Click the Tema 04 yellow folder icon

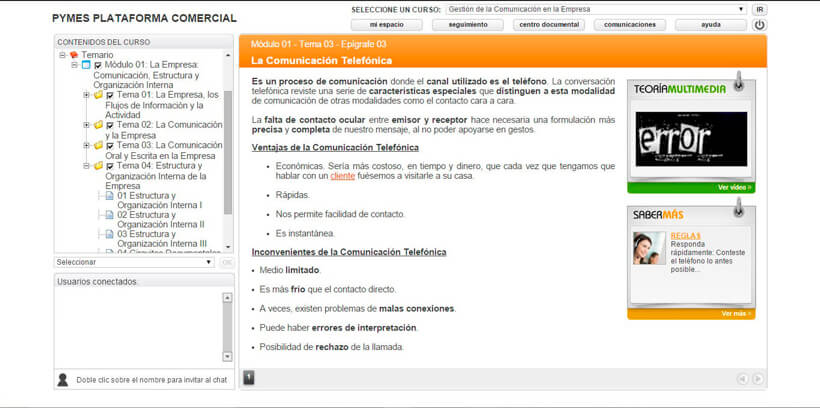point(98,166)
